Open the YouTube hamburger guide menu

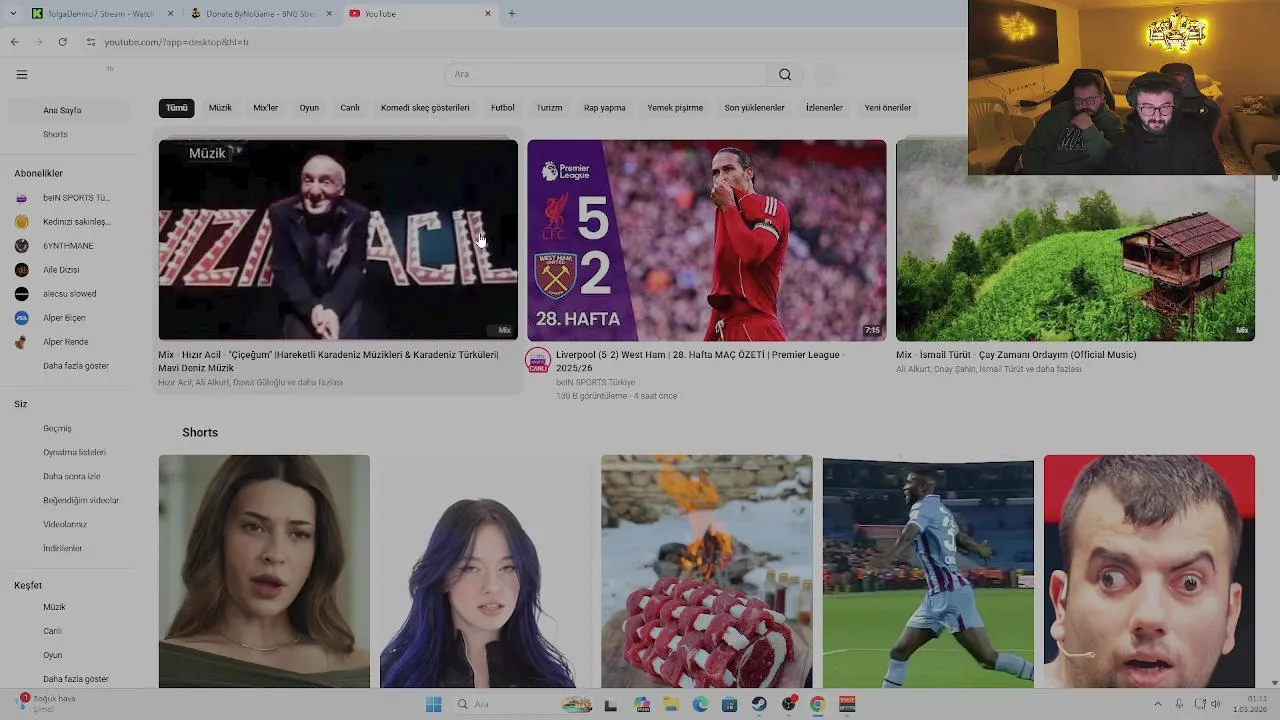pos(22,74)
